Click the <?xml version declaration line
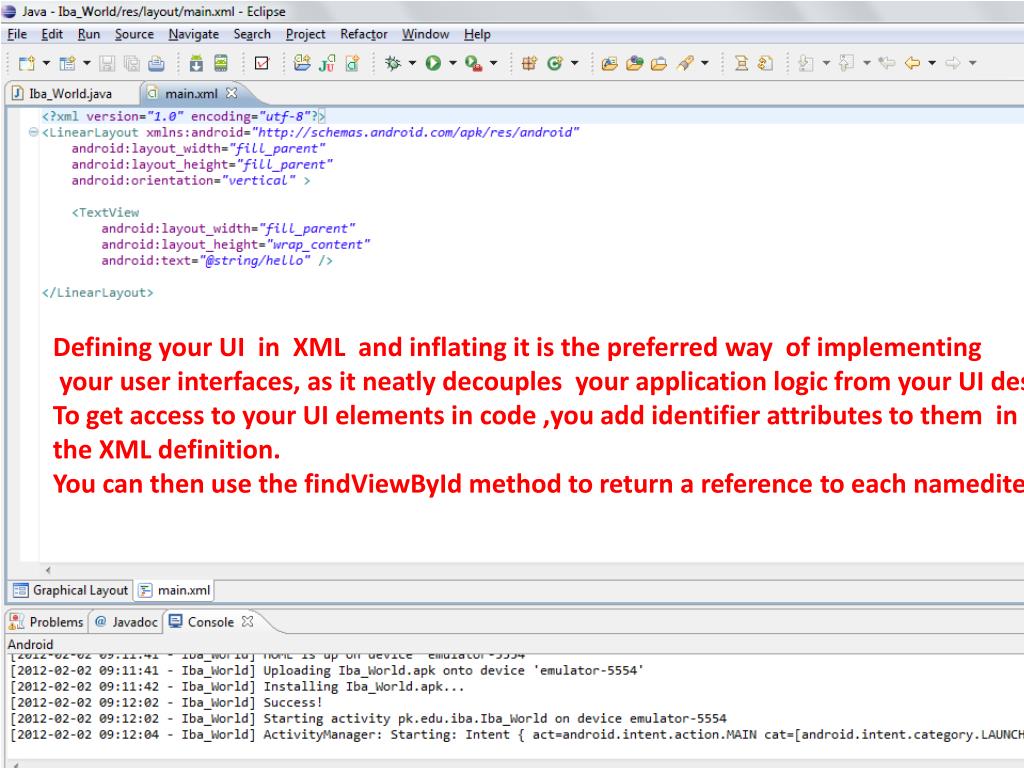 [x=184, y=116]
